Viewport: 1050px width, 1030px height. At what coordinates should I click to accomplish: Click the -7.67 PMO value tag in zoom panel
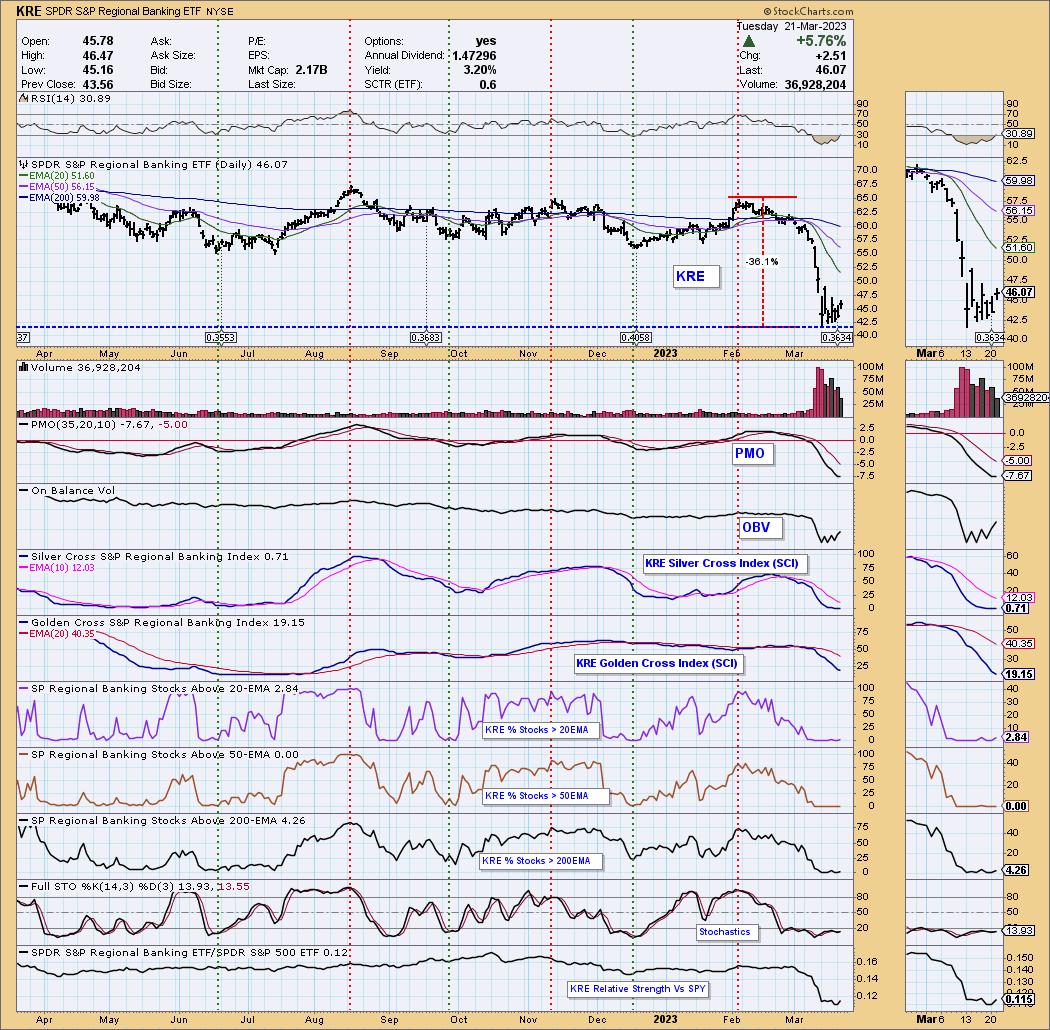(1018, 475)
